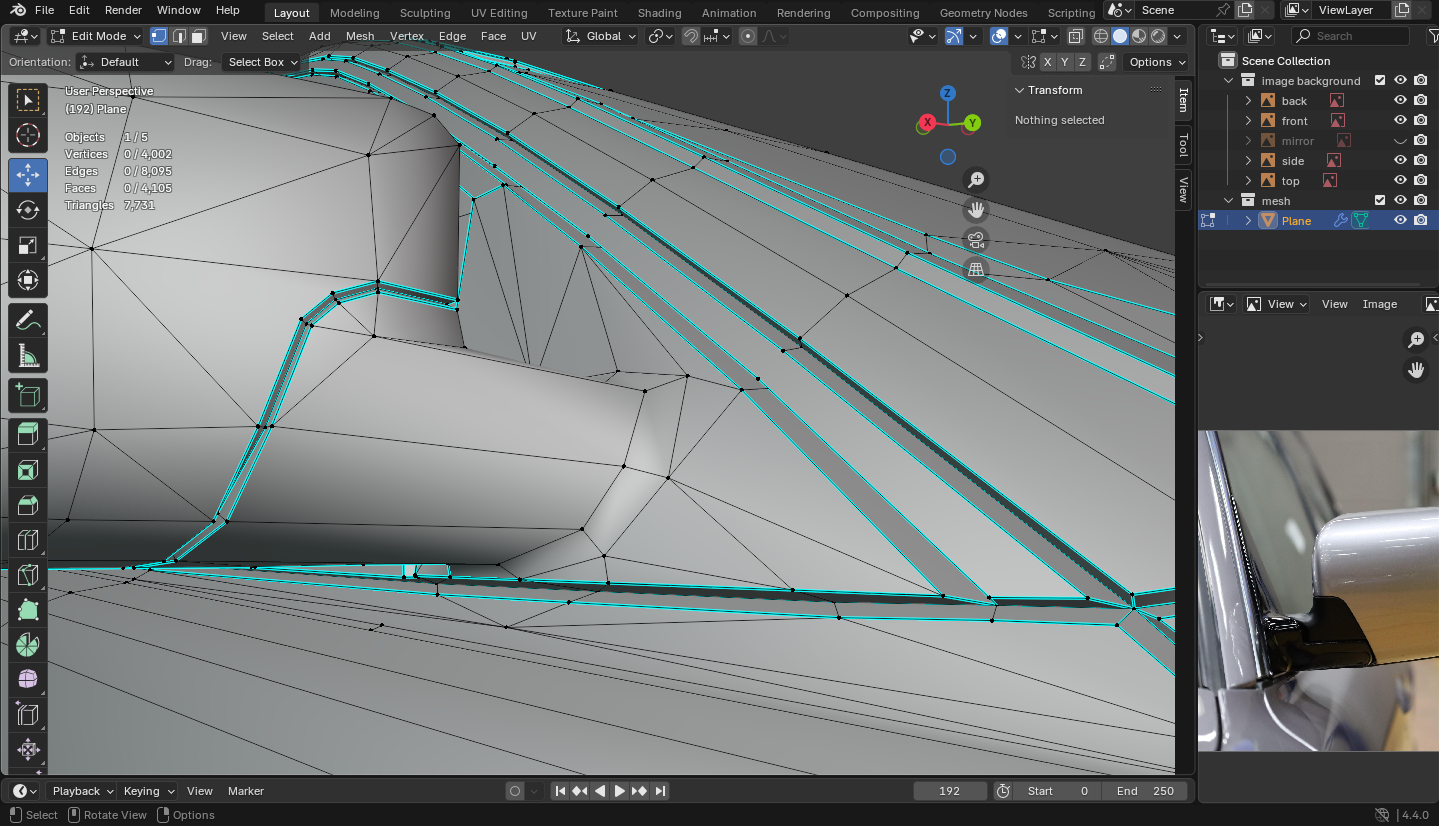The height and width of the screenshot is (826, 1439).
Task: Enable edge select mode
Action: coord(179,36)
